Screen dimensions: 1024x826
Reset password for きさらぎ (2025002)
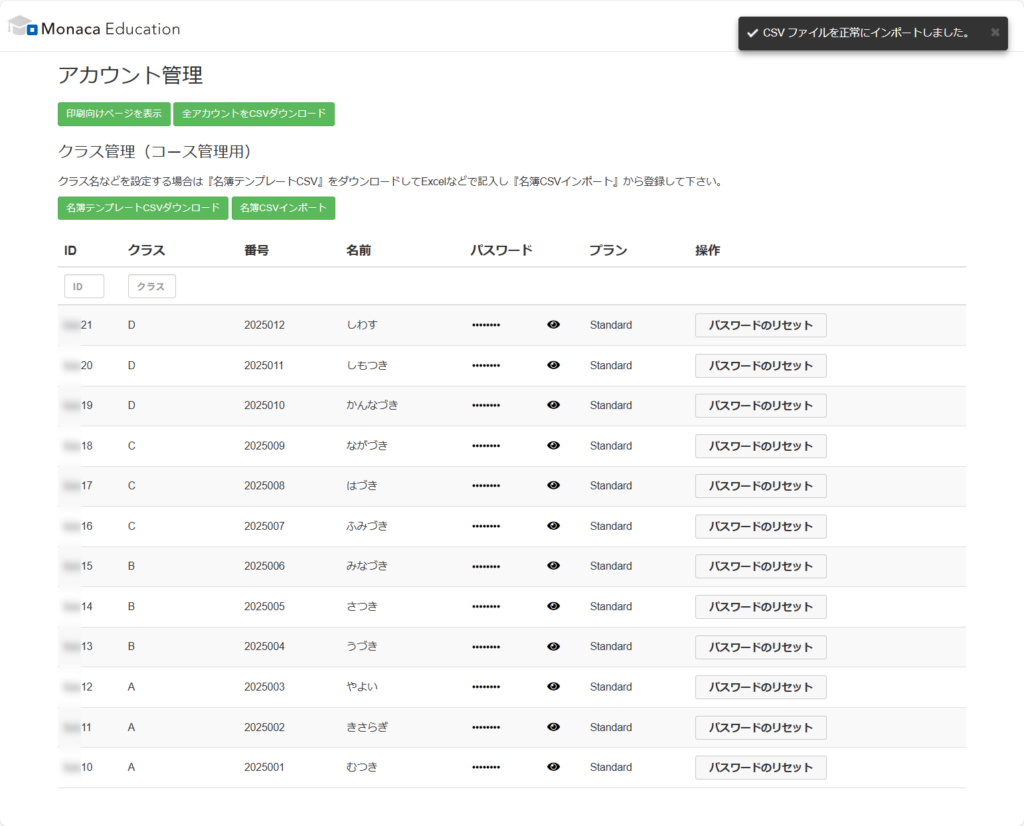pos(761,727)
